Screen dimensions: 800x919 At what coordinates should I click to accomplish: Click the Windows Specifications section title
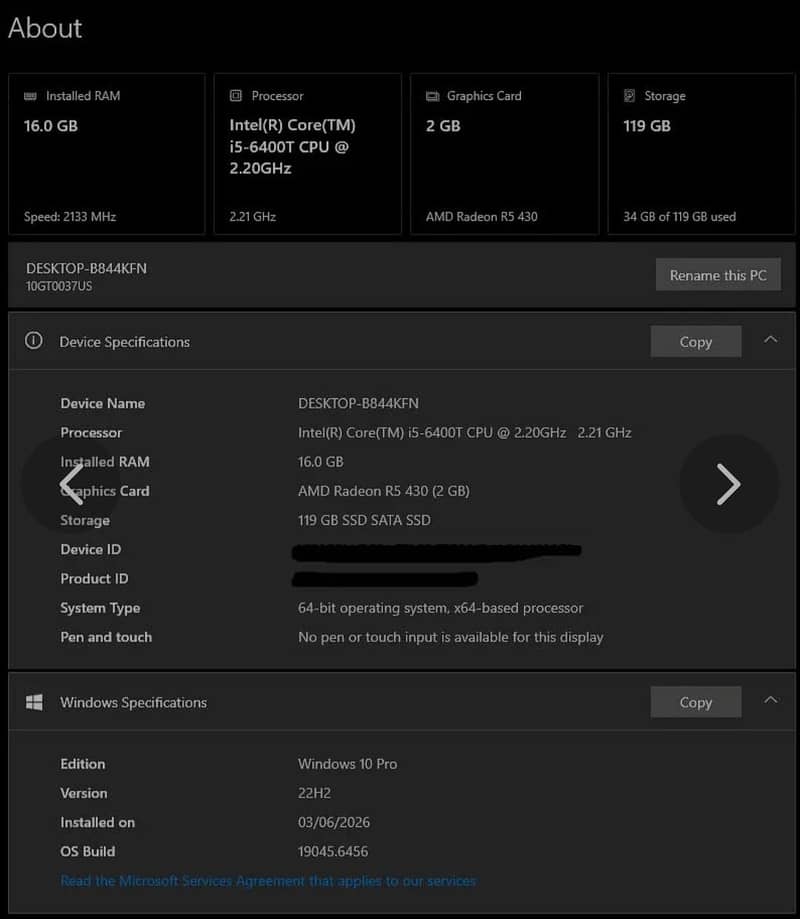(133, 702)
